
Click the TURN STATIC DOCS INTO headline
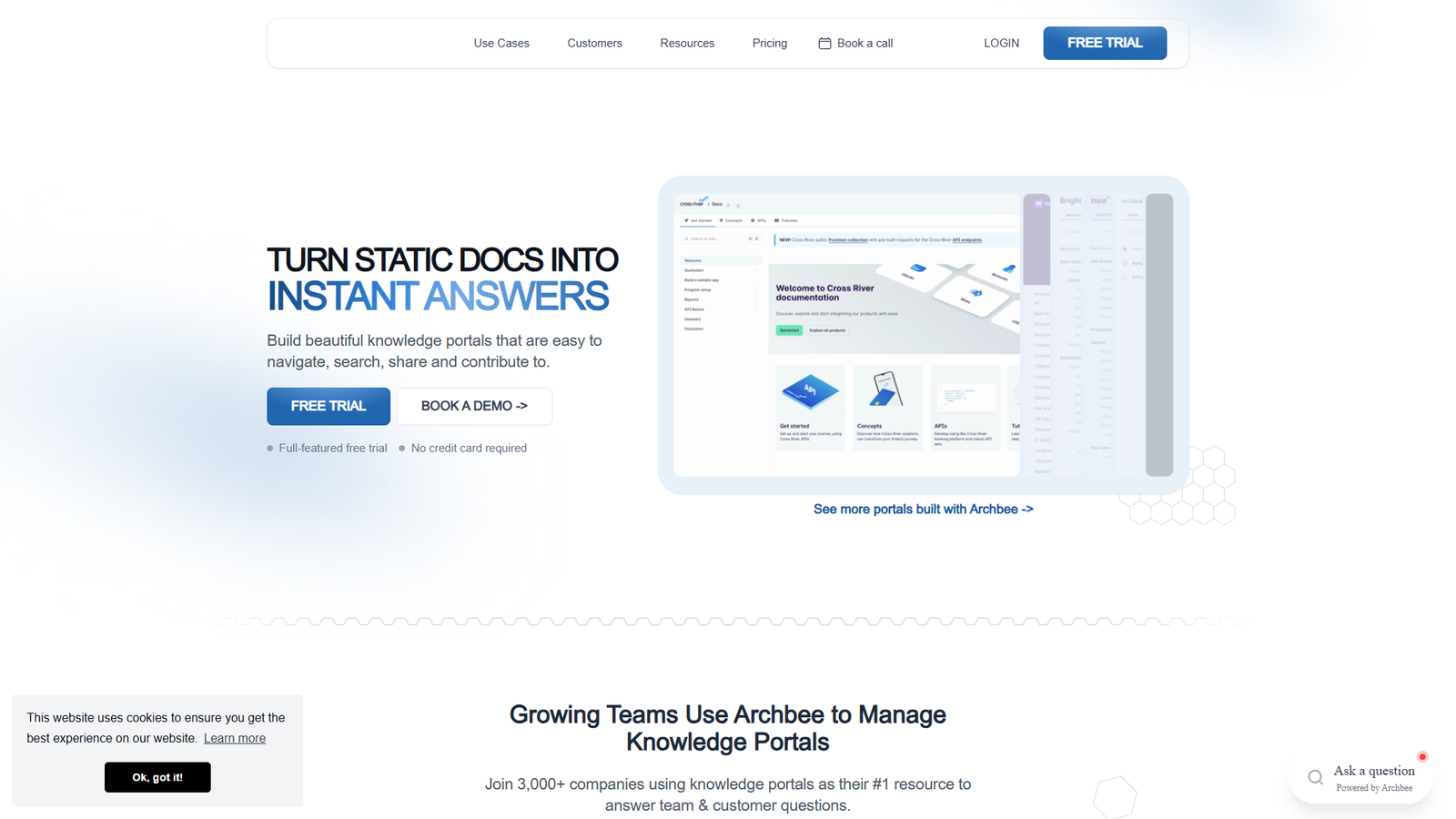tap(442, 259)
